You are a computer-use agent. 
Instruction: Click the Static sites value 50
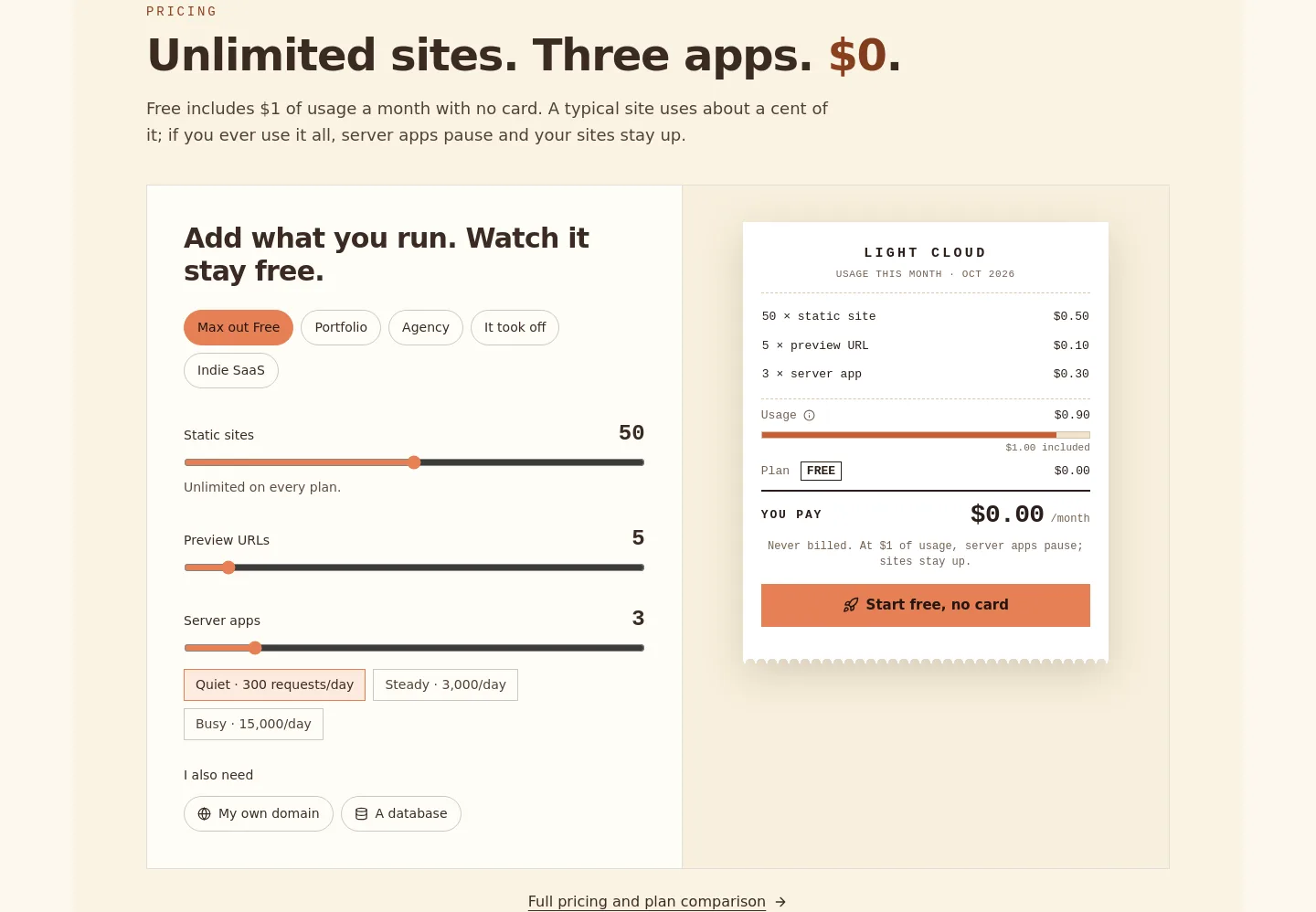coord(631,433)
